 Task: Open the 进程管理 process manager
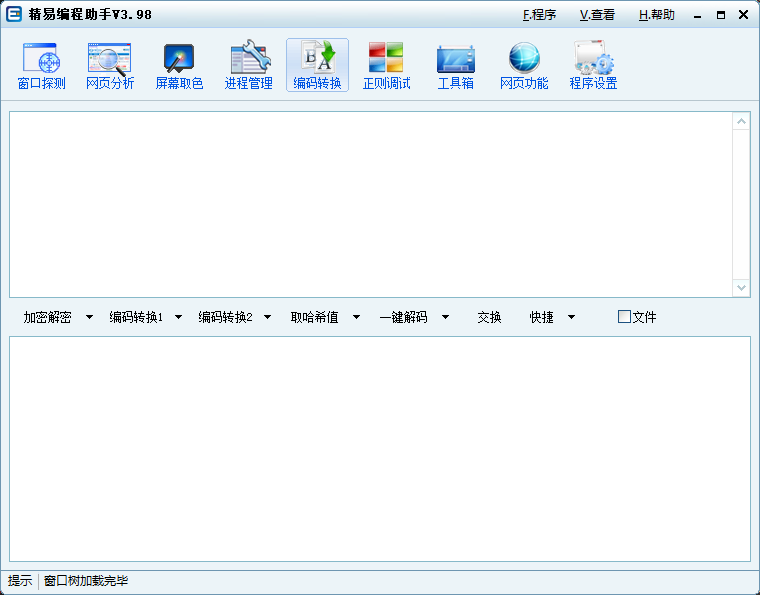point(248,65)
